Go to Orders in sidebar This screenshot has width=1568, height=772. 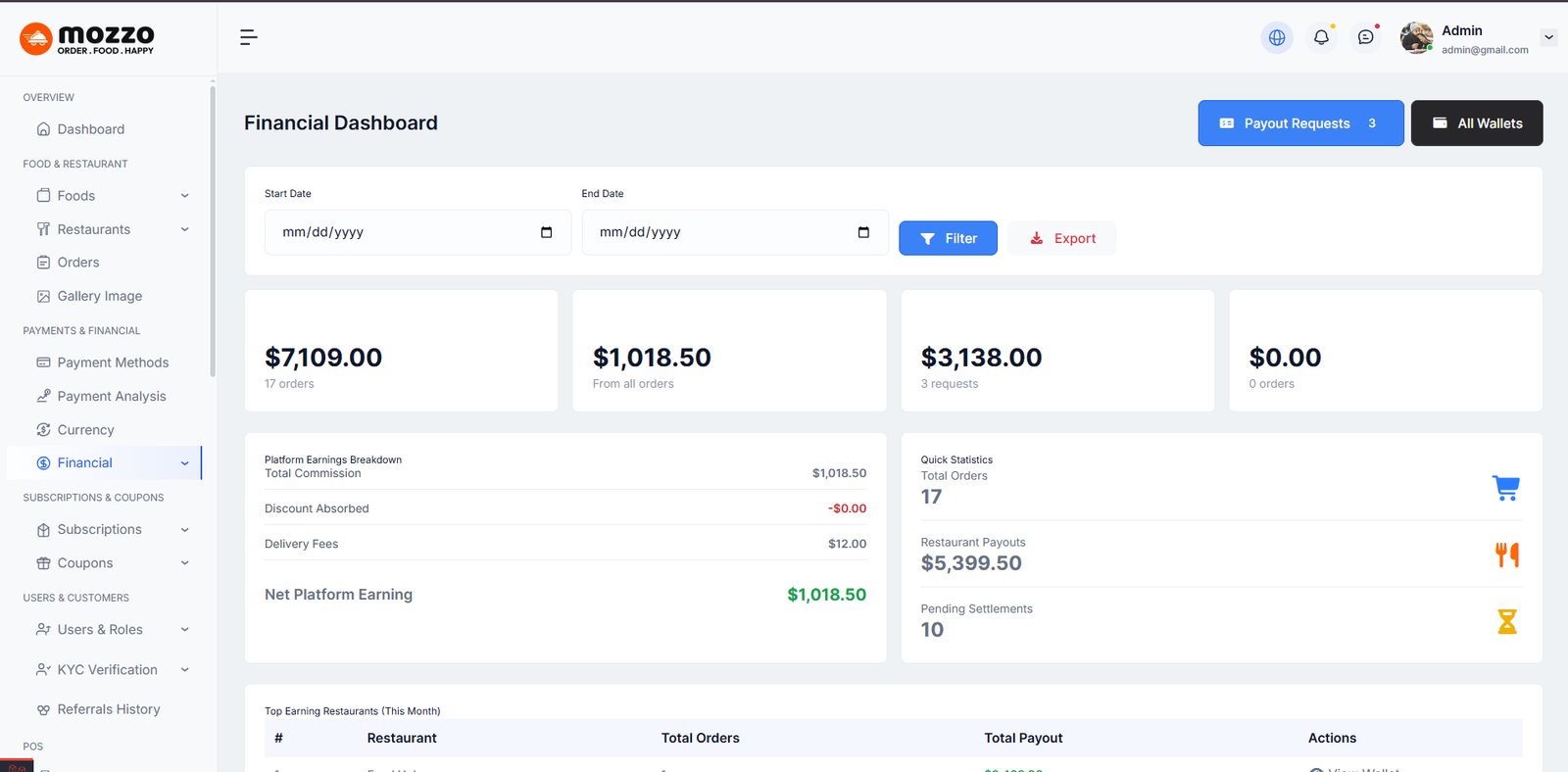[78, 263]
